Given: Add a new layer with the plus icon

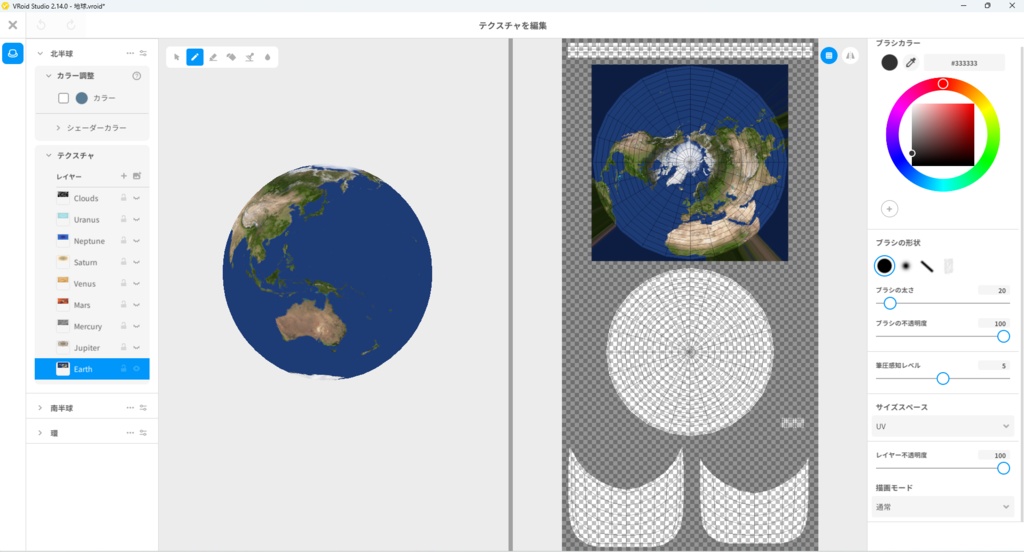Looking at the screenshot, I should coord(123,176).
